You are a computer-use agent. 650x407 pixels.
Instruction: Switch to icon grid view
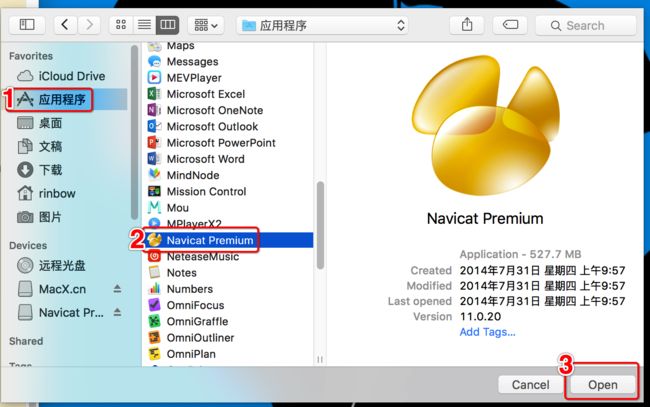(121, 25)
